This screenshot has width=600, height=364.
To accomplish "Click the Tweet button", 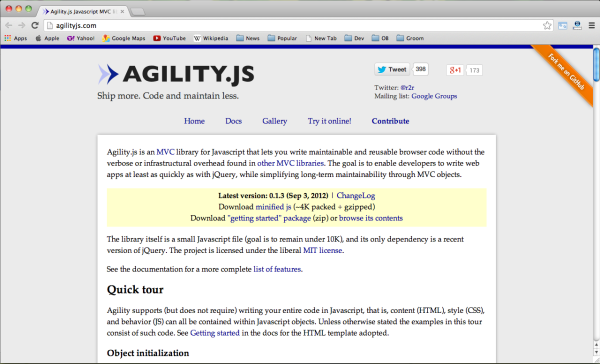I will click(x=392, y=69).
